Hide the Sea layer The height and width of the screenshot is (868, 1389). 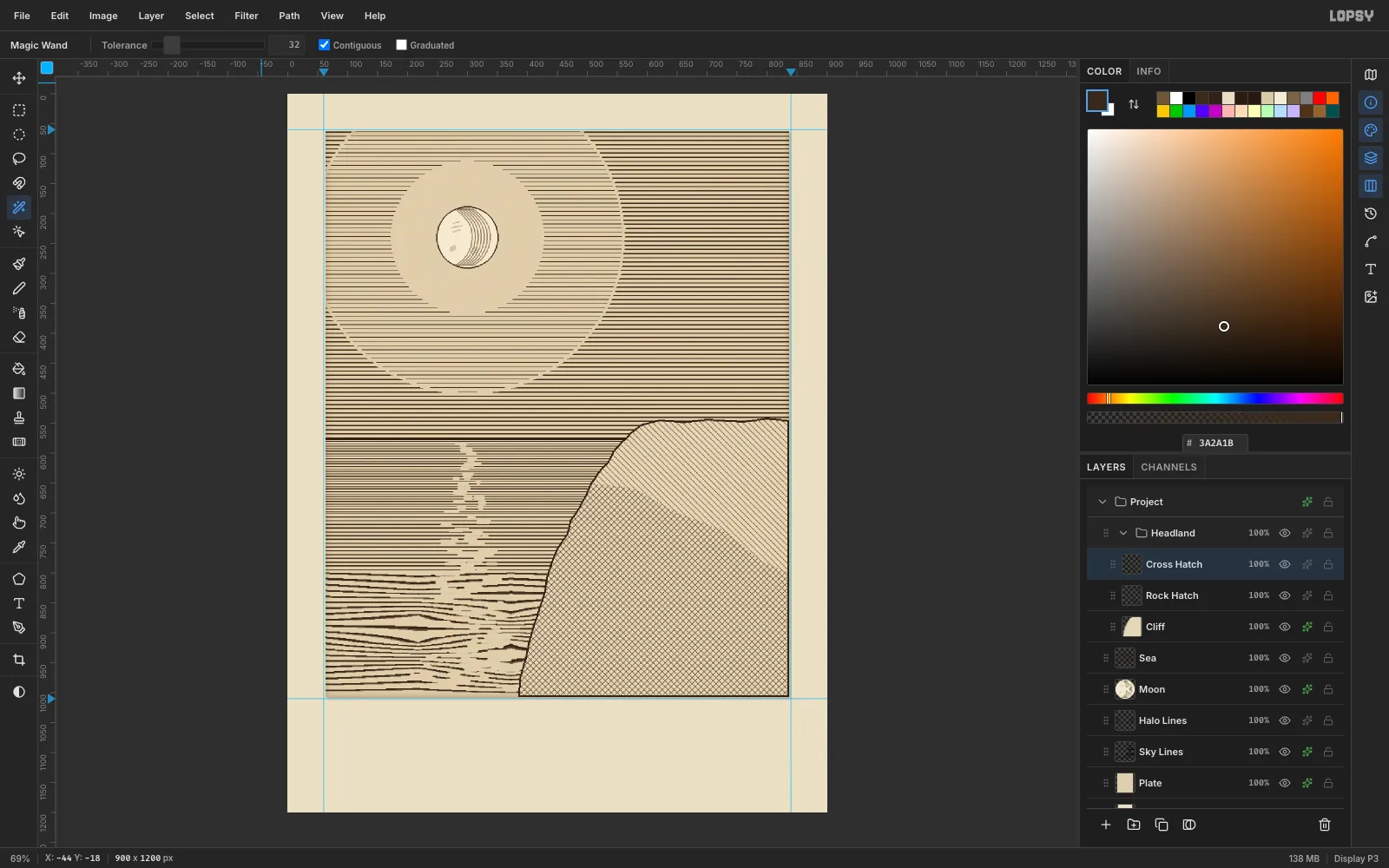[x=1285, y=658]
